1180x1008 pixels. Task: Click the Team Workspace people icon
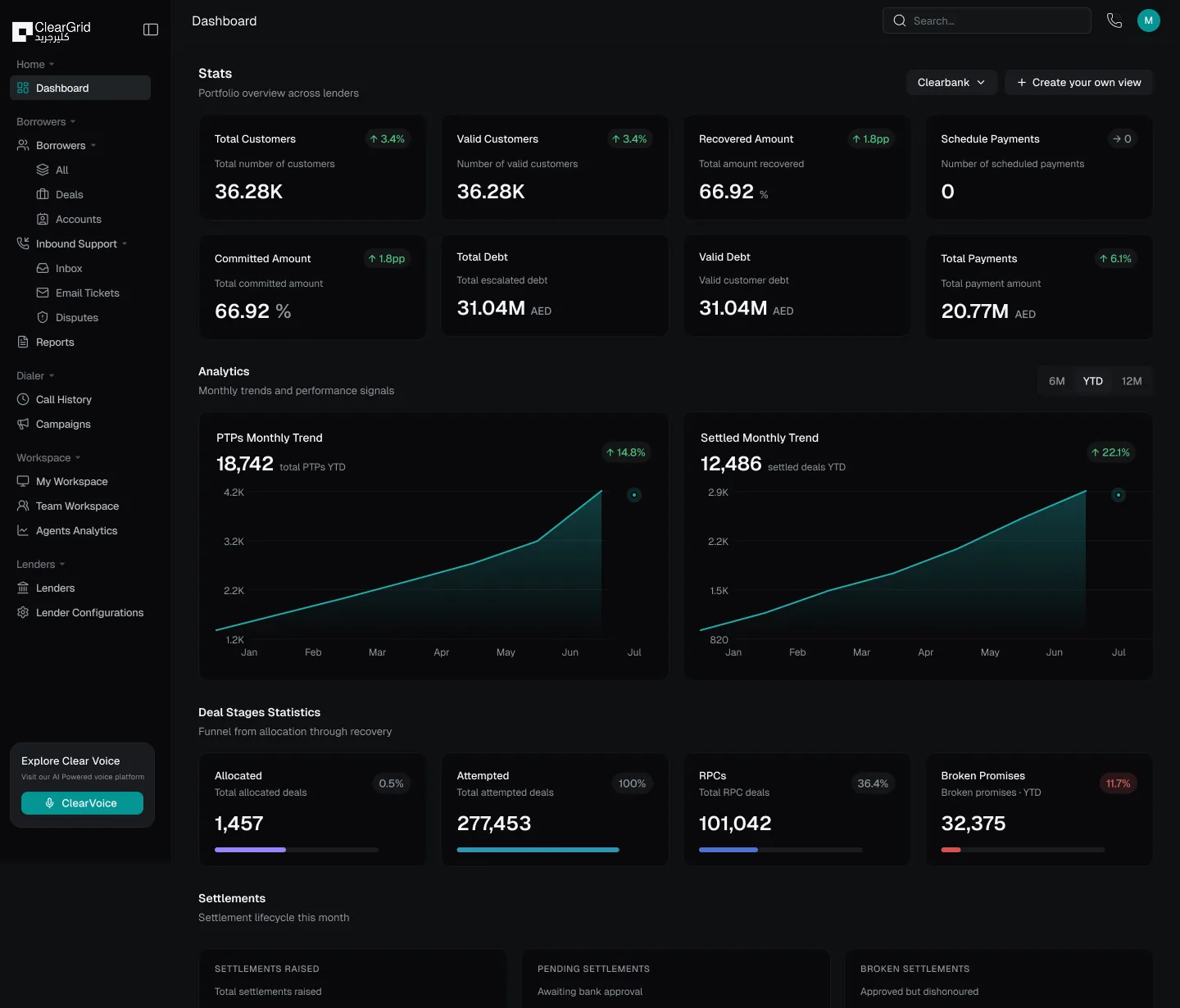coord(23,506)
